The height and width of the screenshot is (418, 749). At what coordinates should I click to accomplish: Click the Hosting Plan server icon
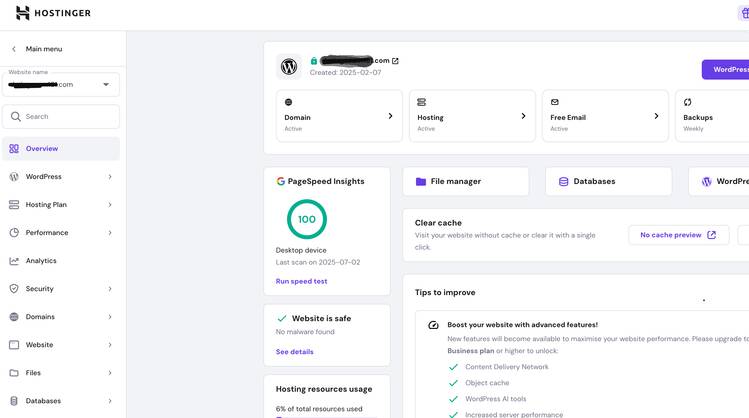(14, 204)
